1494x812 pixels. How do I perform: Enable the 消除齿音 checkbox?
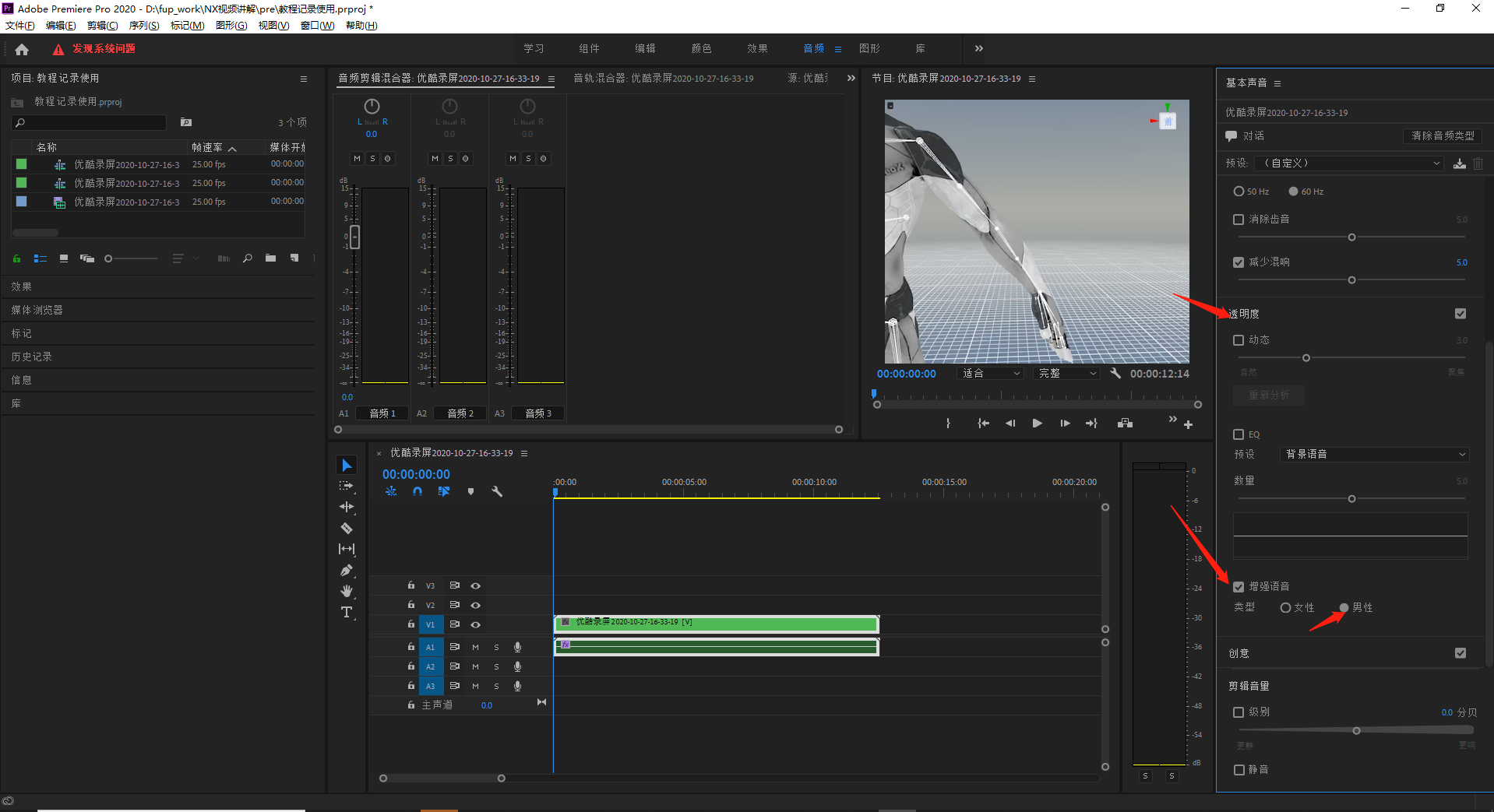click(x=1239, y=220)
